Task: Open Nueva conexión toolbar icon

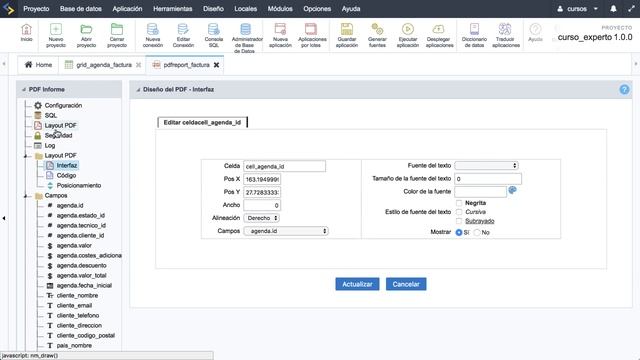Action: (x=153, y=35)
